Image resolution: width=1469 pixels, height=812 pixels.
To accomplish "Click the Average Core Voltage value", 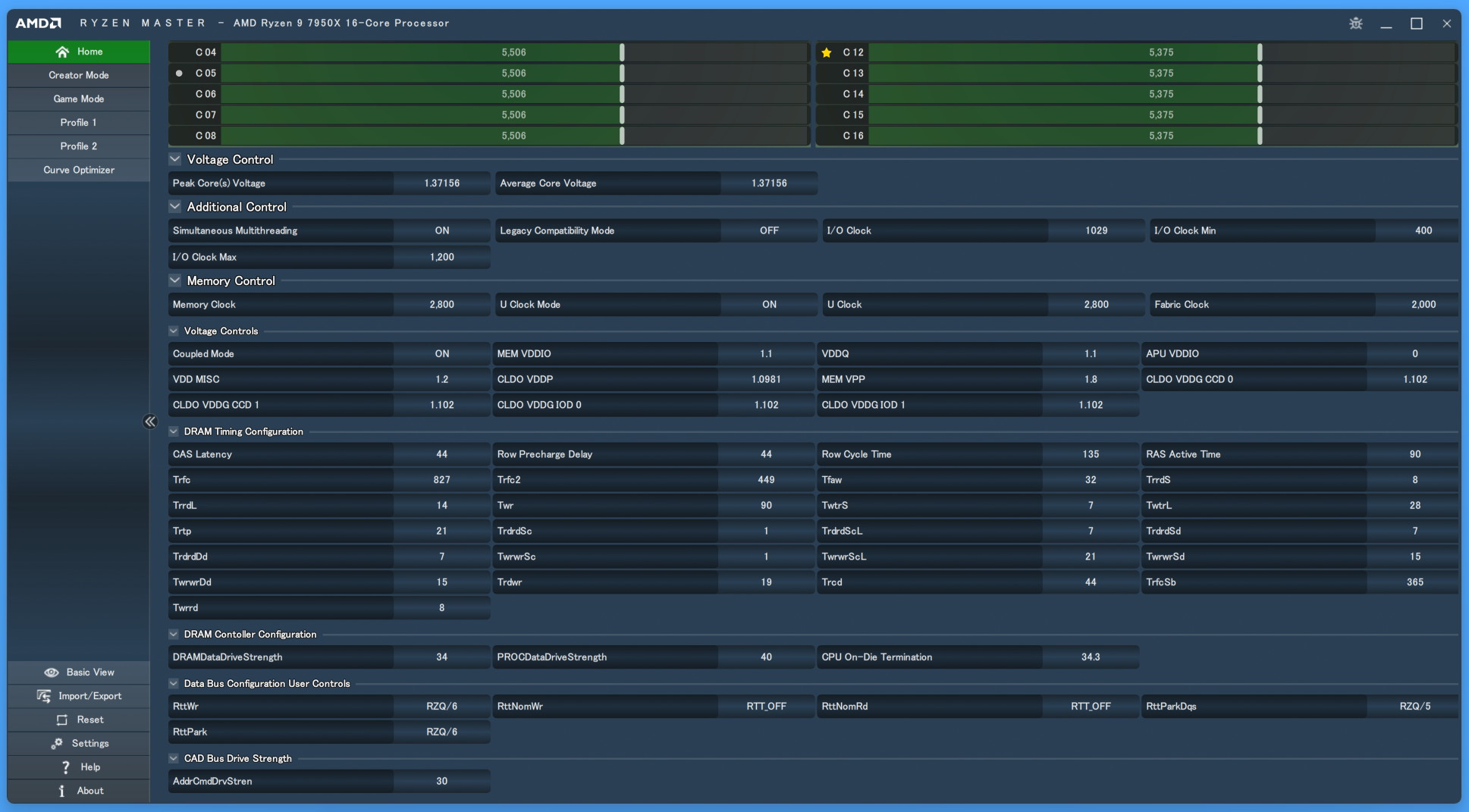I will [769, 183].
